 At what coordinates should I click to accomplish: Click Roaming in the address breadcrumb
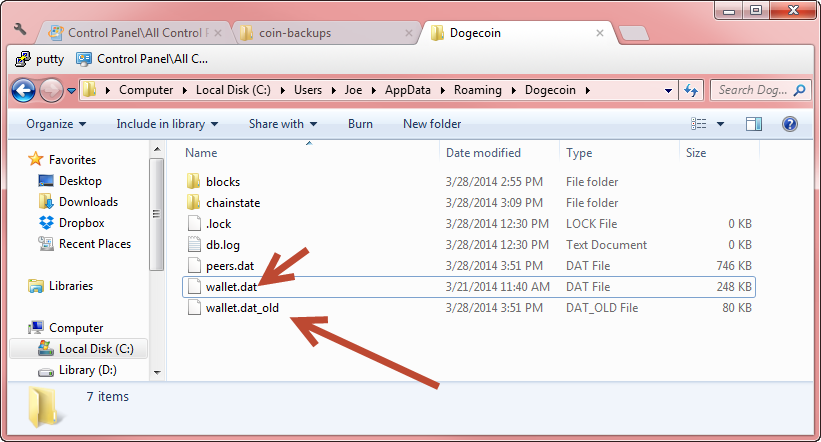pyautogui.click(x=478, y=90)
